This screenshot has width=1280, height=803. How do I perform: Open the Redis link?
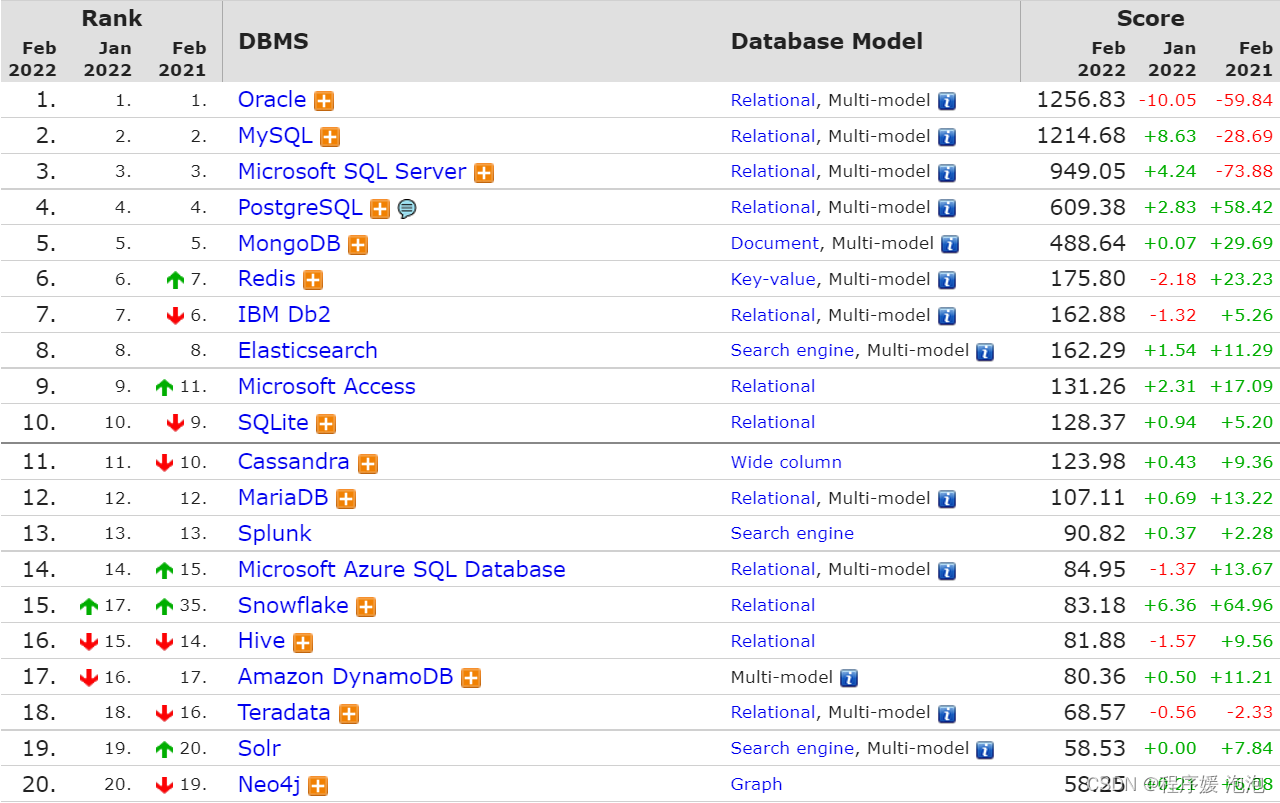267,279
